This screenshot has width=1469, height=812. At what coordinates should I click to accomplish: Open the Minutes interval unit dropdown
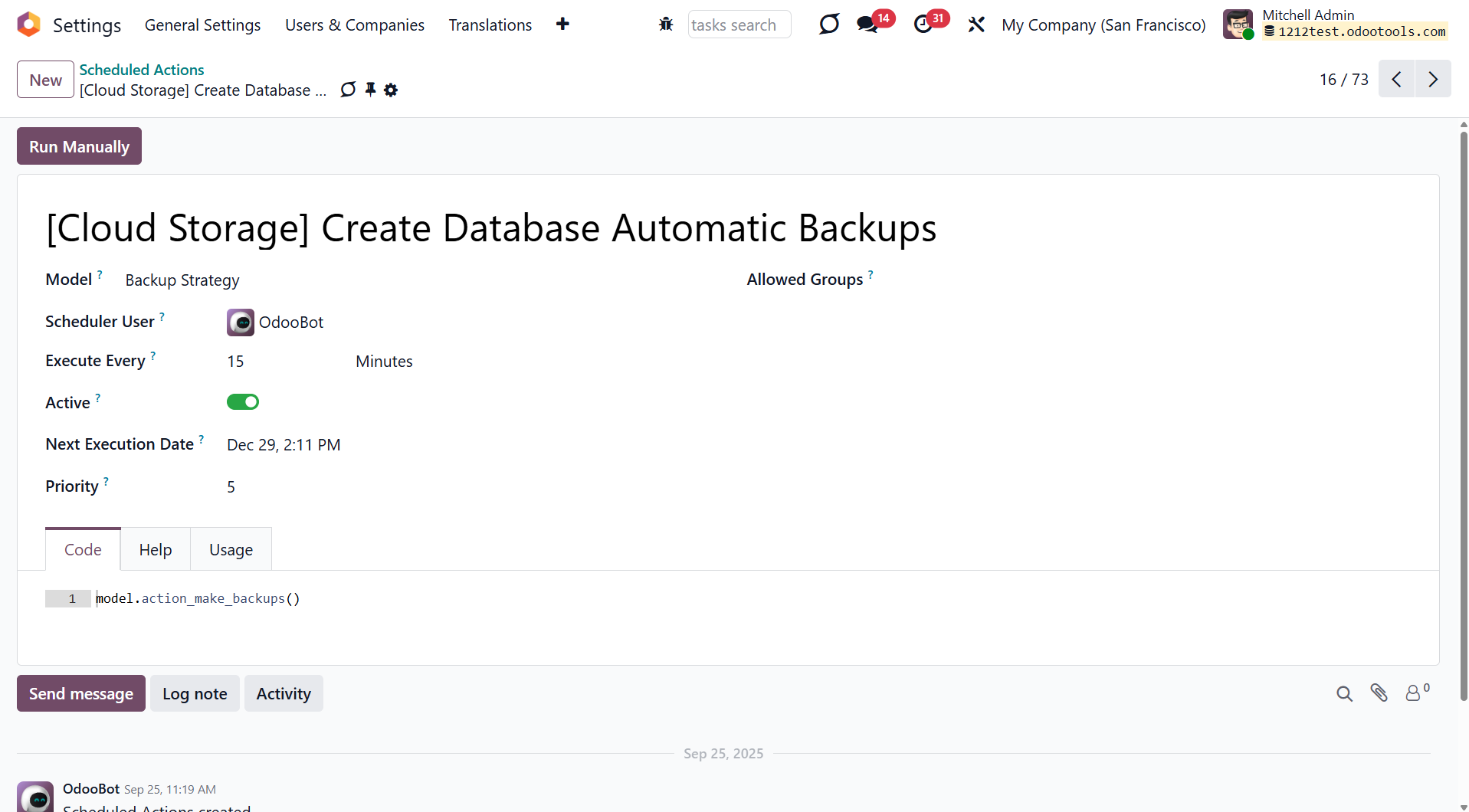pos(384,362)
